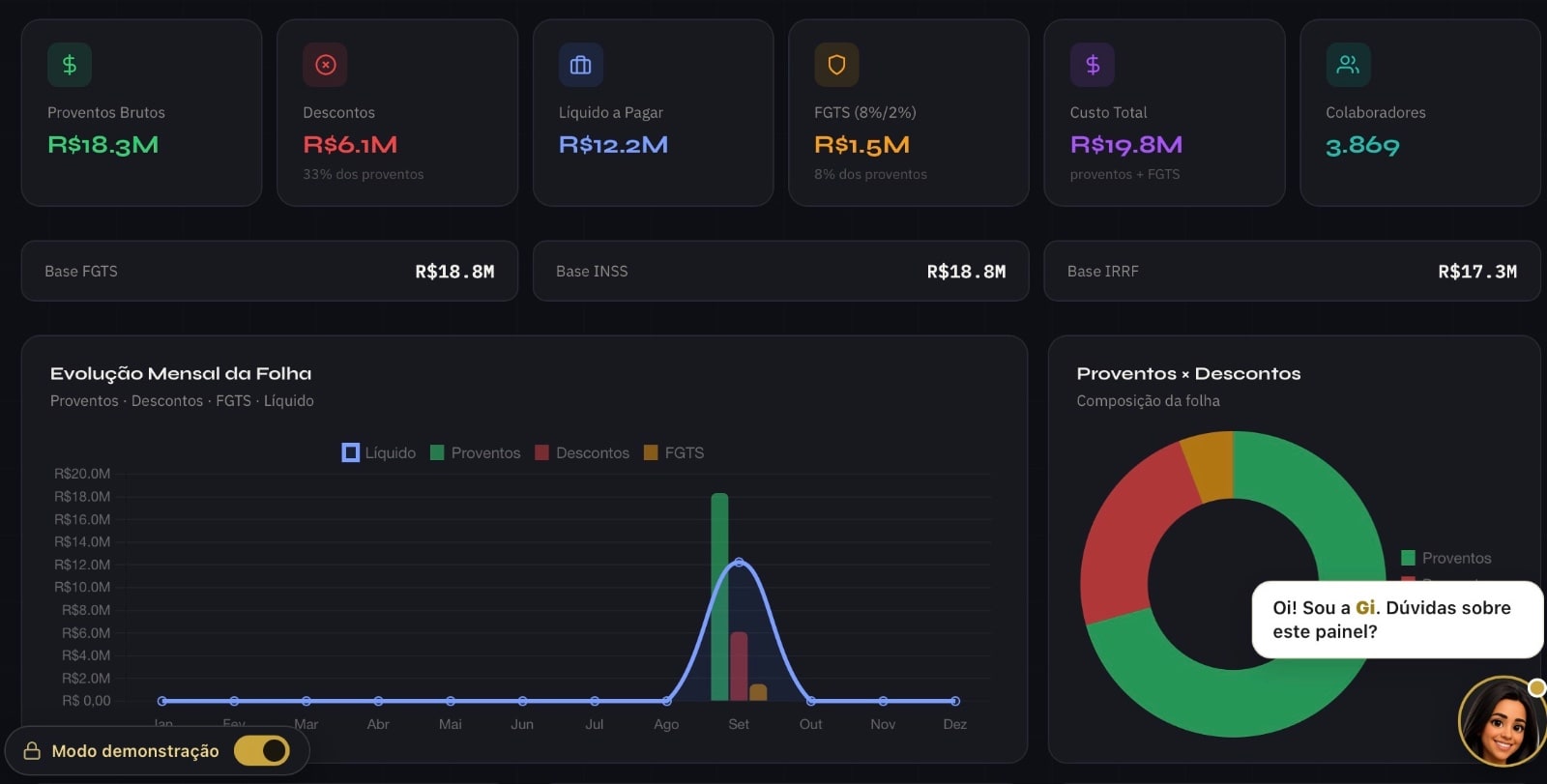Click the Proventos × Descontos heading

pyautogui.click(x=1189, y=373)
